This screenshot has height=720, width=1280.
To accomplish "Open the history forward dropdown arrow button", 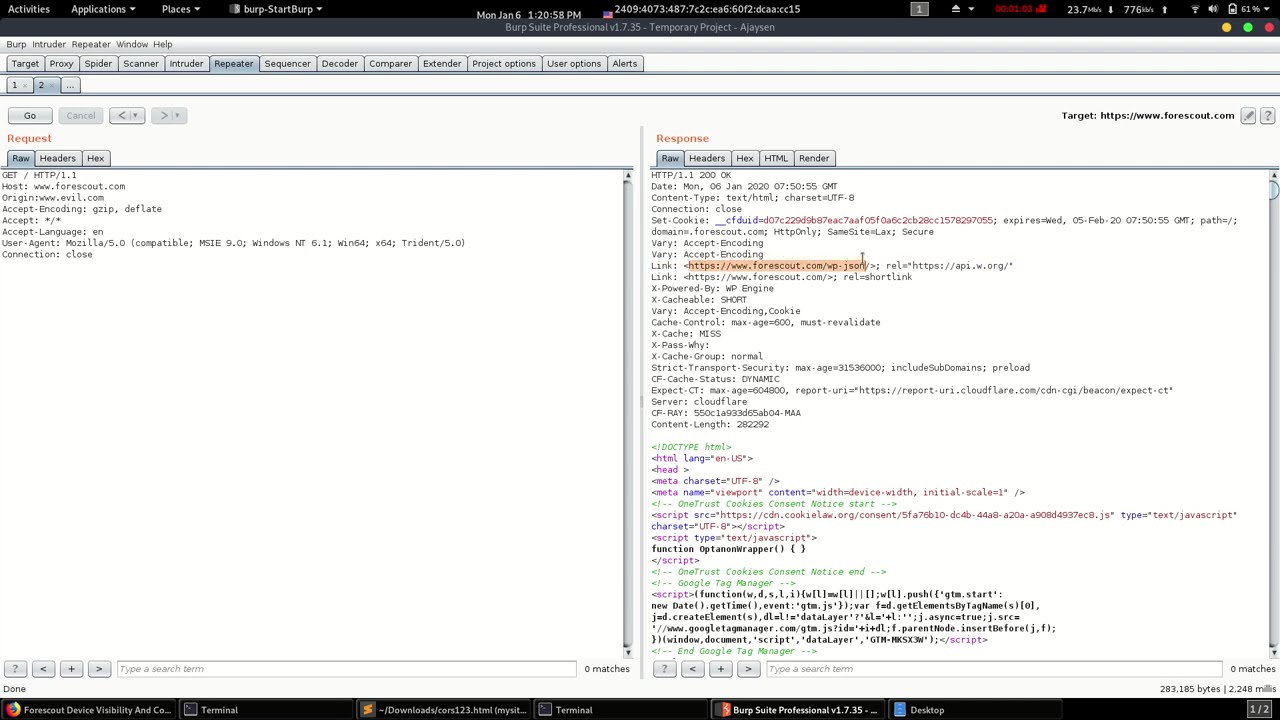I will [168, 116].
